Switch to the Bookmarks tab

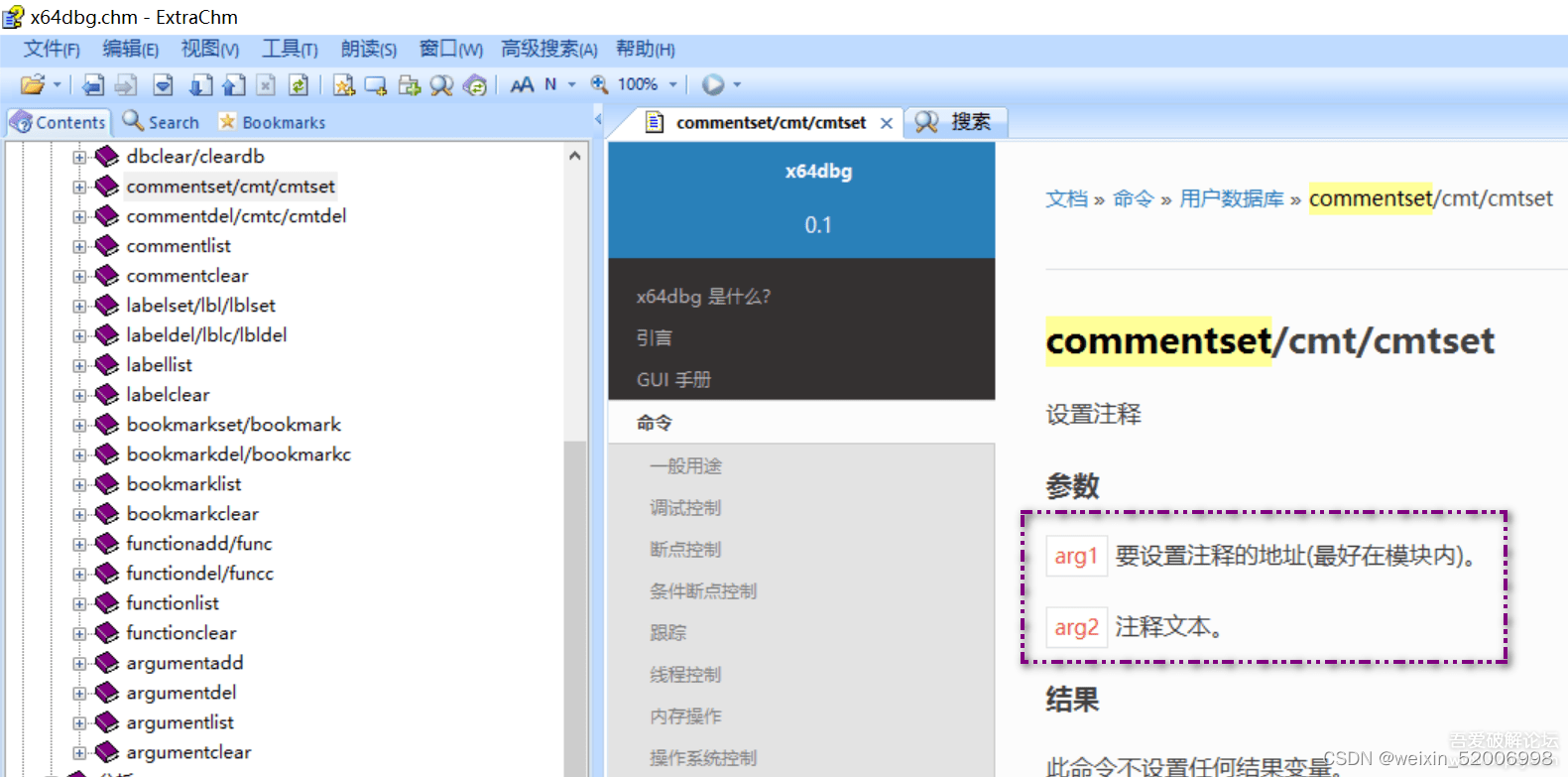pyautogui.click(x=272, y=122)
